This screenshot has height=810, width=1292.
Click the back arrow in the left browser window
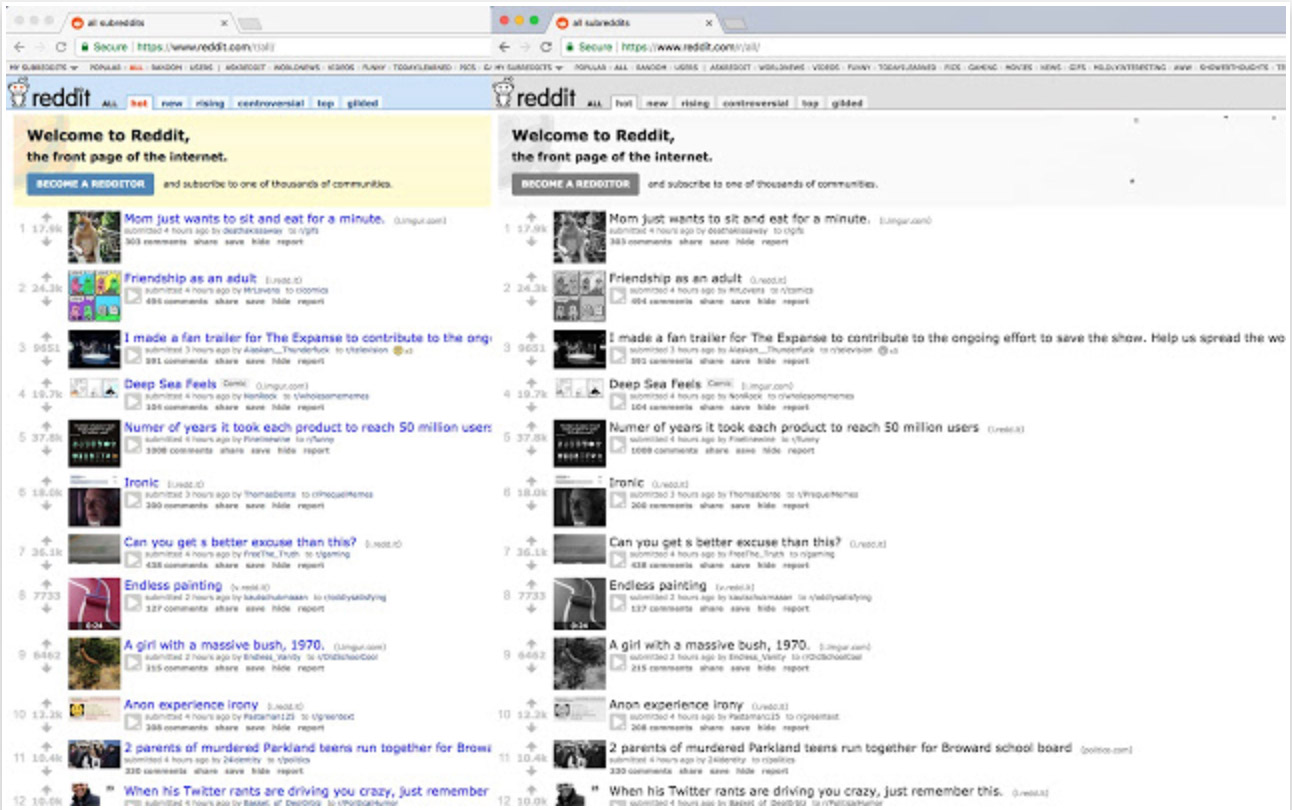coord(18,47)
